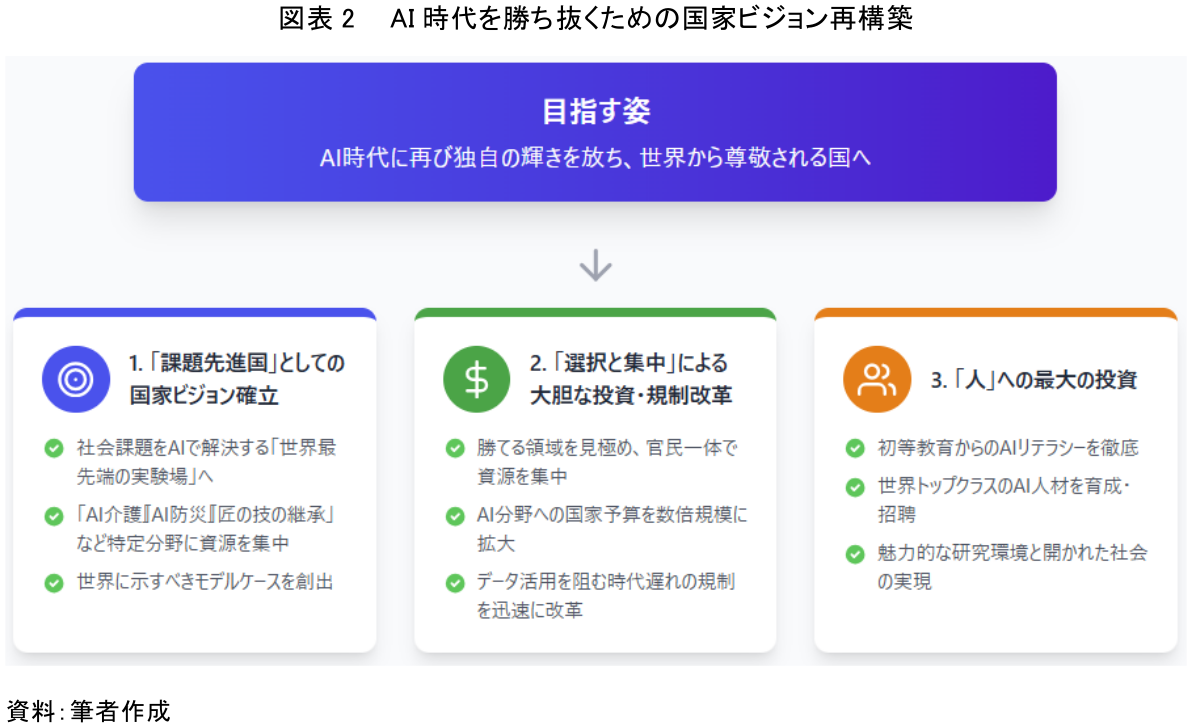
Task: Click the green dollar sign icon
Action: coord(477,379)
